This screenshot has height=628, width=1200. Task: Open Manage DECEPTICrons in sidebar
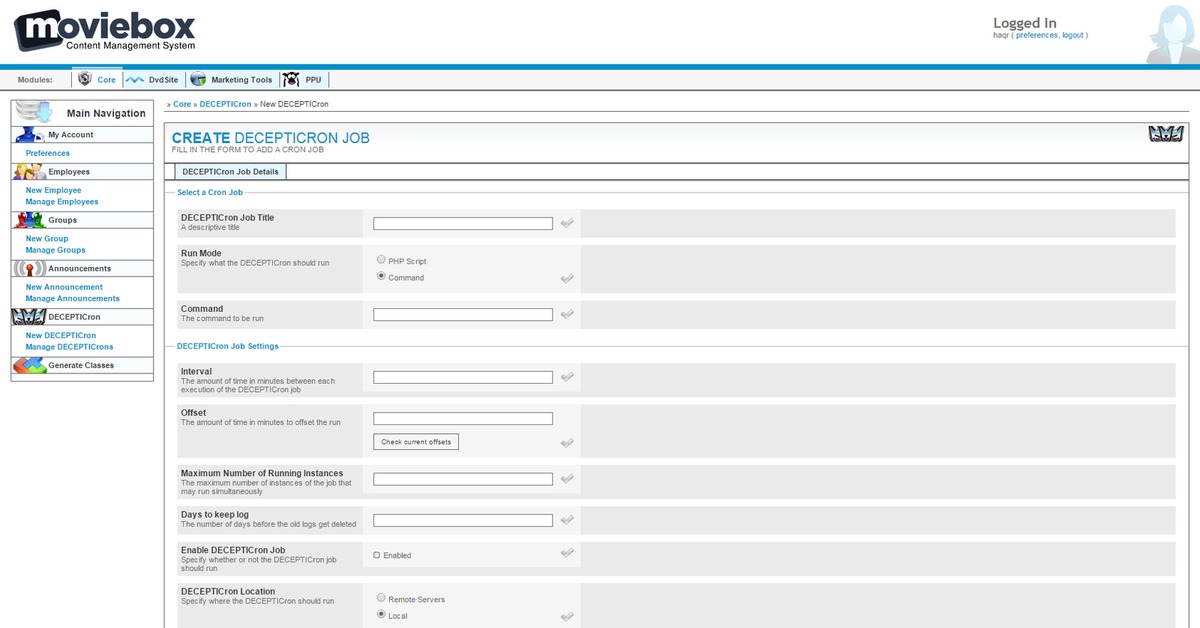69,347
